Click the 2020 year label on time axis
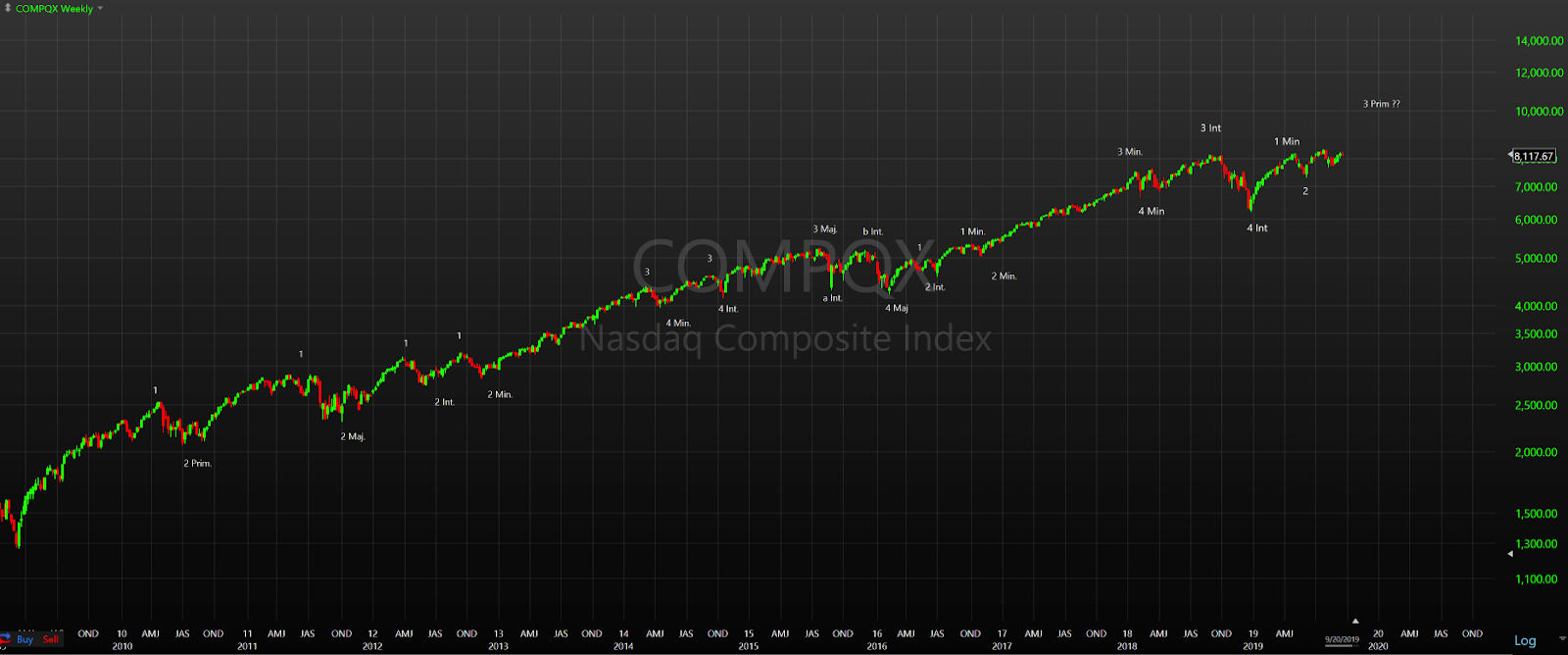The width and height of the screenshot is (1568, 655). coord(1378,646)
